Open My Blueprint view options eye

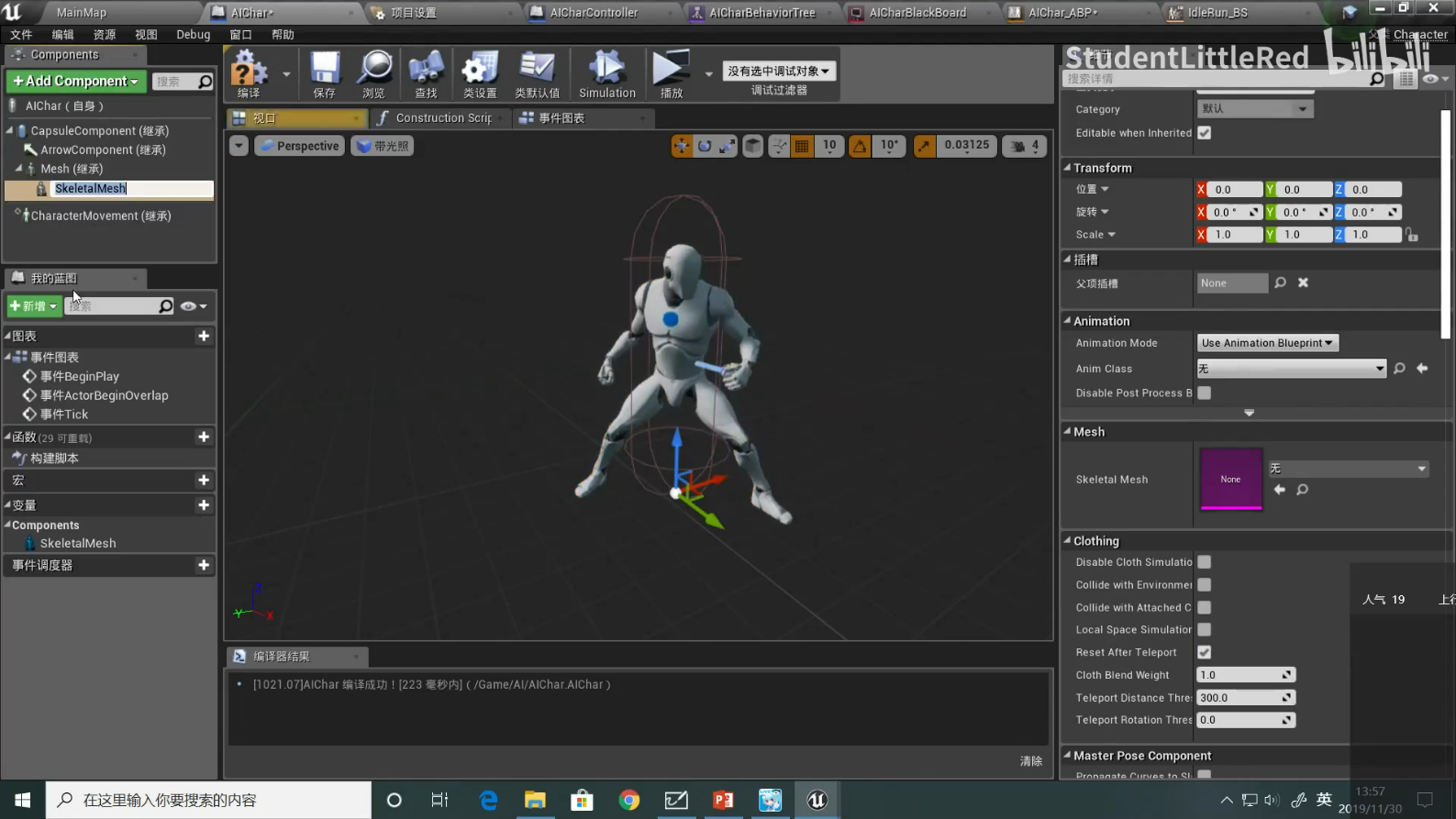tap(194, 306)
